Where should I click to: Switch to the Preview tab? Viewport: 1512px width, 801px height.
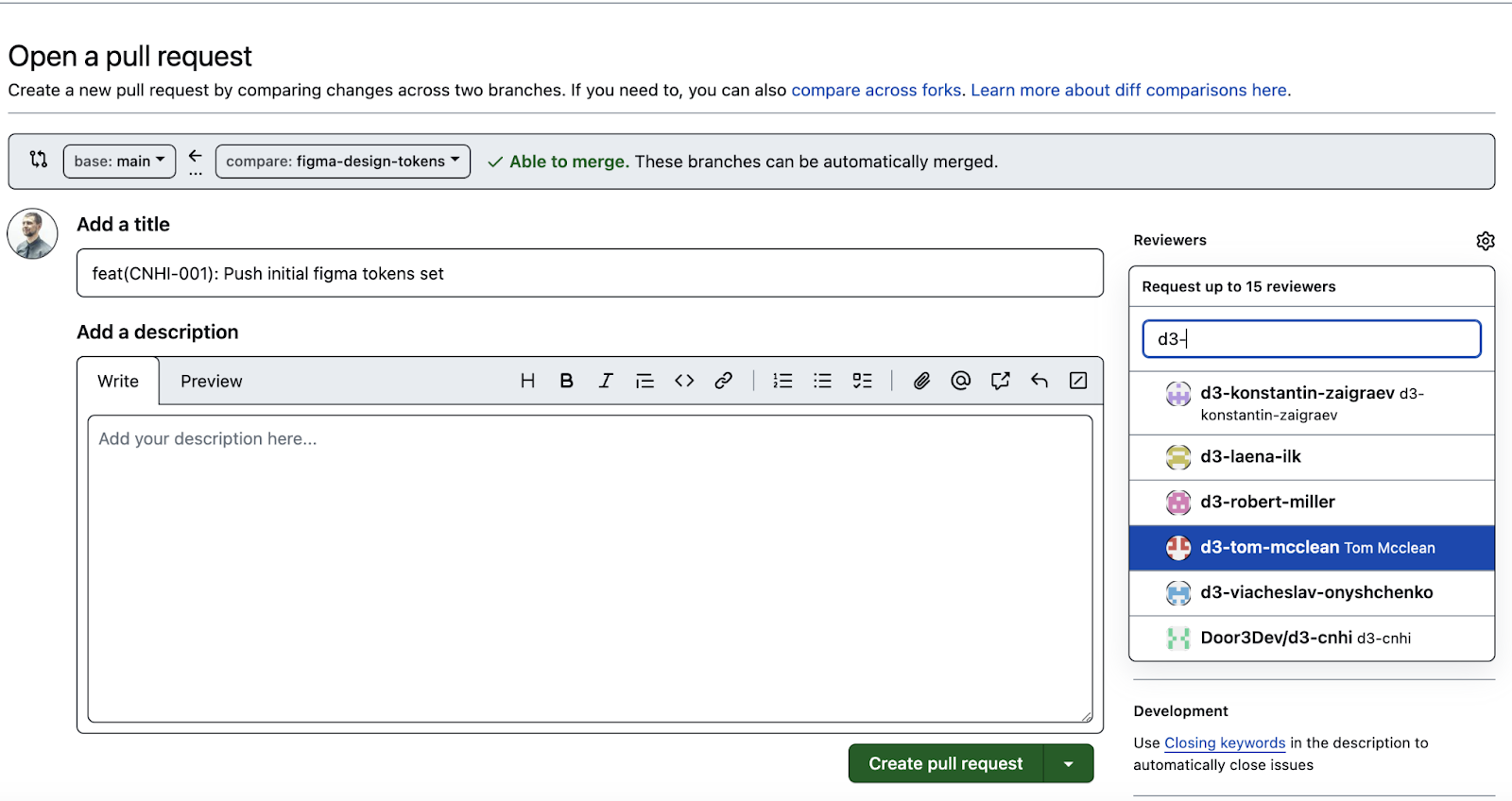212,382
